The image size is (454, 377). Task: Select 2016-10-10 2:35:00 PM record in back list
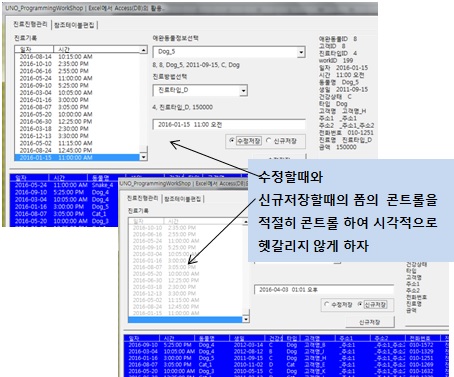click(x=77, y=64)
